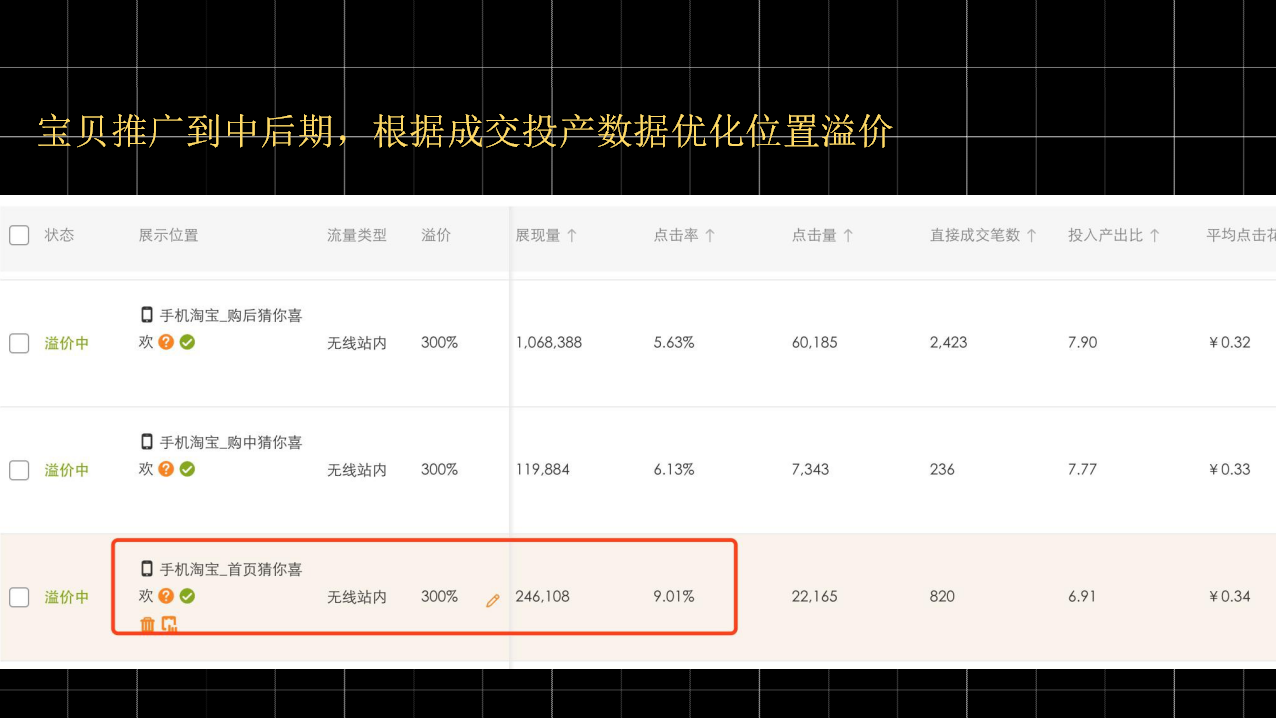1276x718 pixels.
Task: Click 无线站内 in 购中猜你喜欢 row
Action: 357,470
